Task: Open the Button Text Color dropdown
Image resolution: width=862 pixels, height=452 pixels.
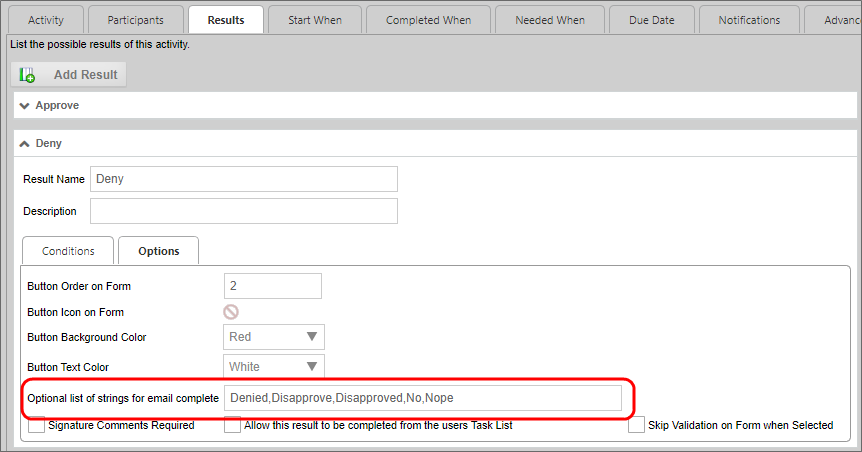Action: 273,366
